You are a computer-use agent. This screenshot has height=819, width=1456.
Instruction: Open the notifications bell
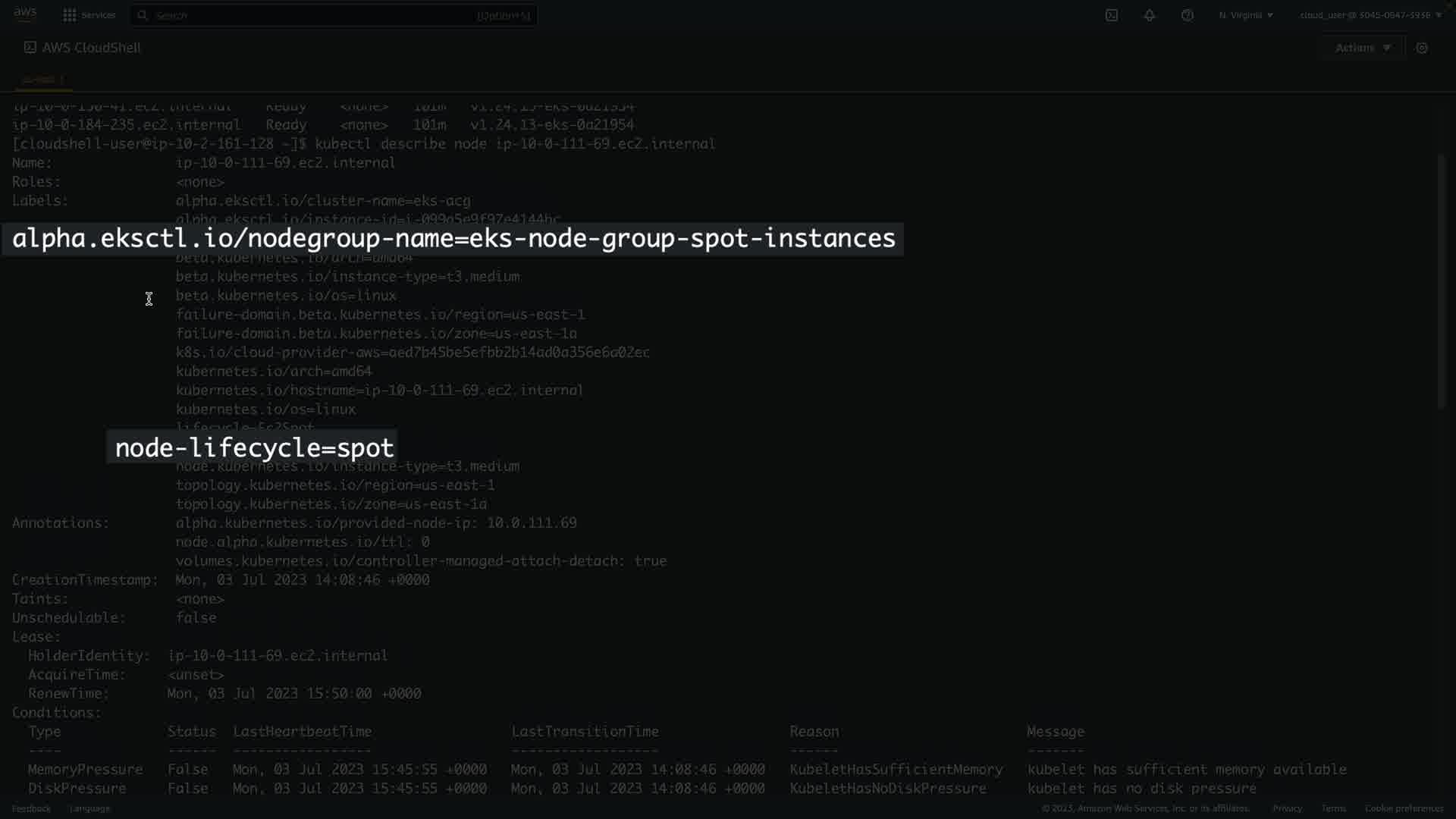point(1150,15)
